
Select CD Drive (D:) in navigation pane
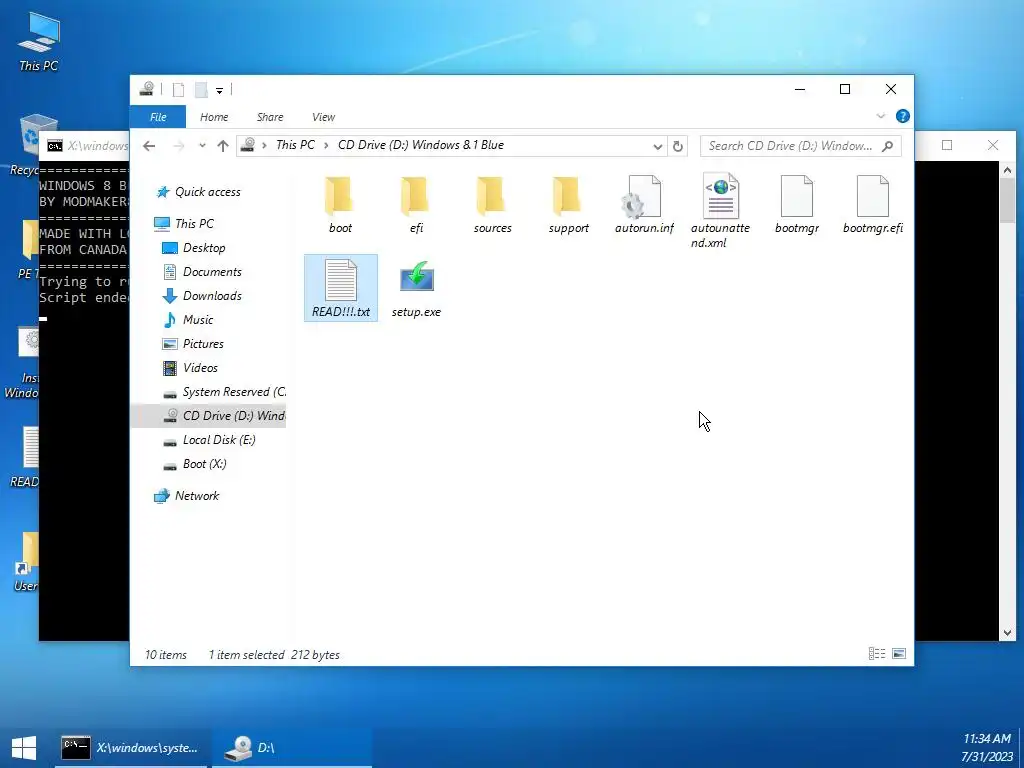coord(208,416)
